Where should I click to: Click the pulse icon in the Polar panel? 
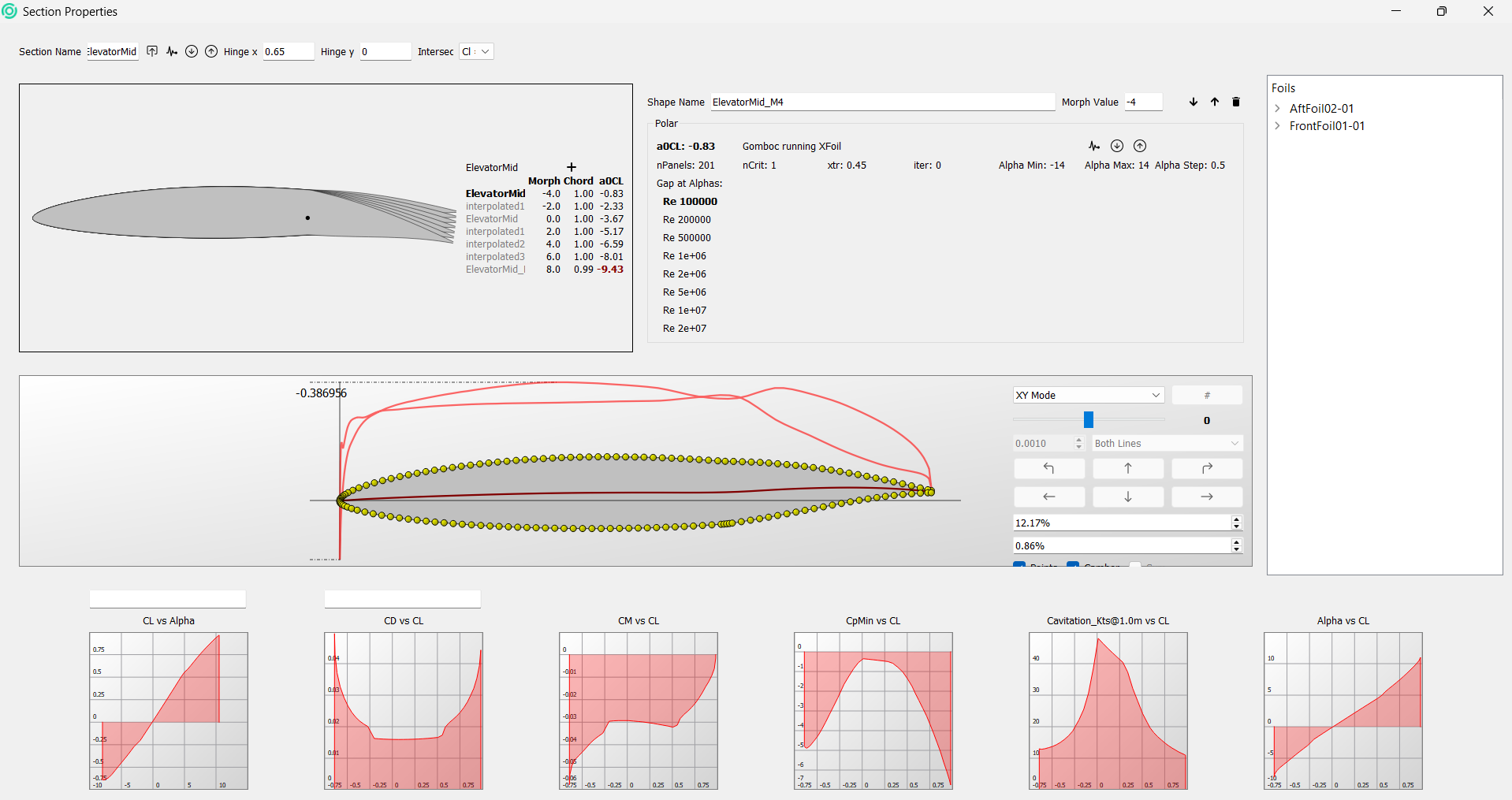click(x=1094, y=146)
